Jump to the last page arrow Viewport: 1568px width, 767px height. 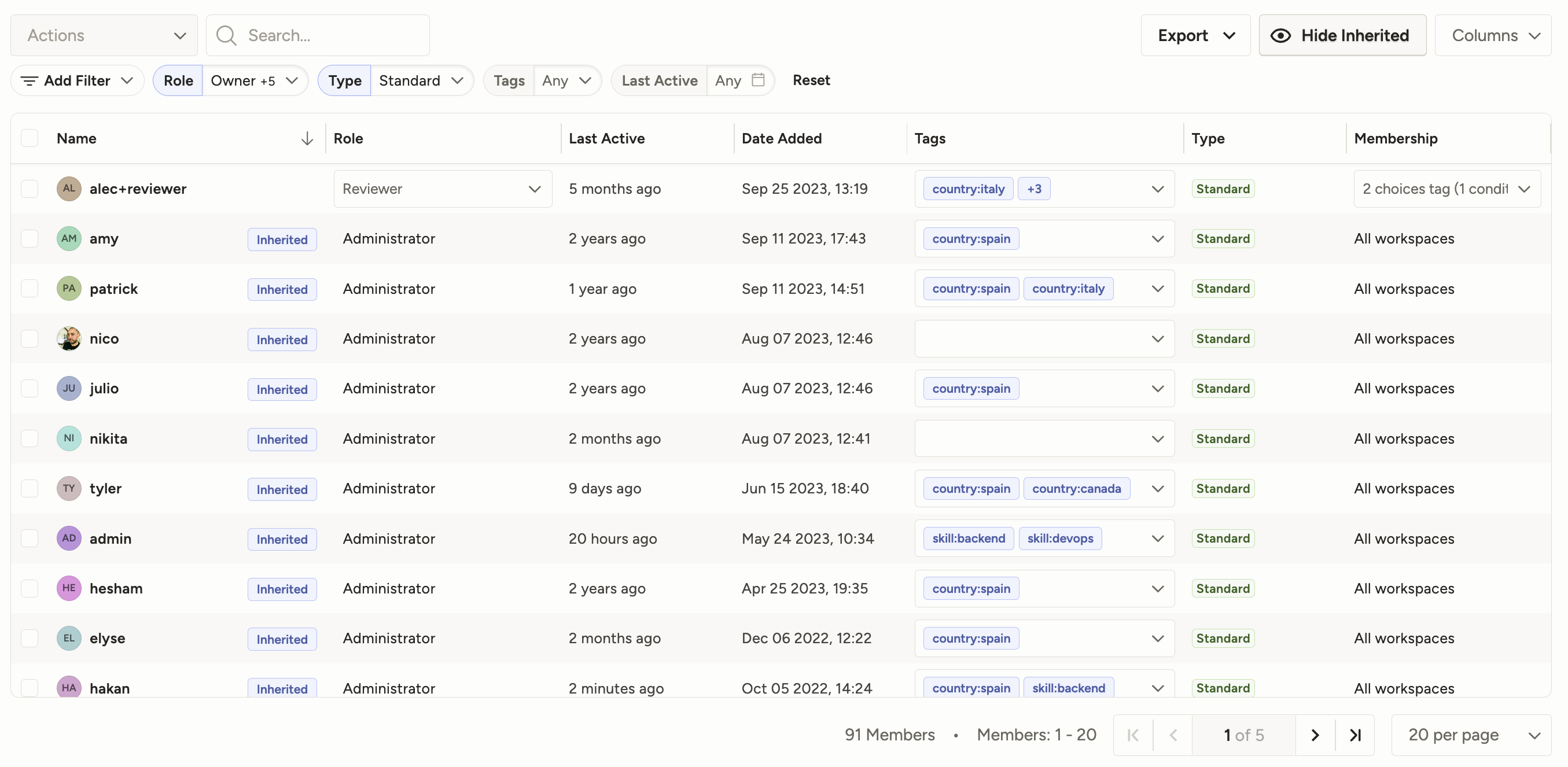1355,735
